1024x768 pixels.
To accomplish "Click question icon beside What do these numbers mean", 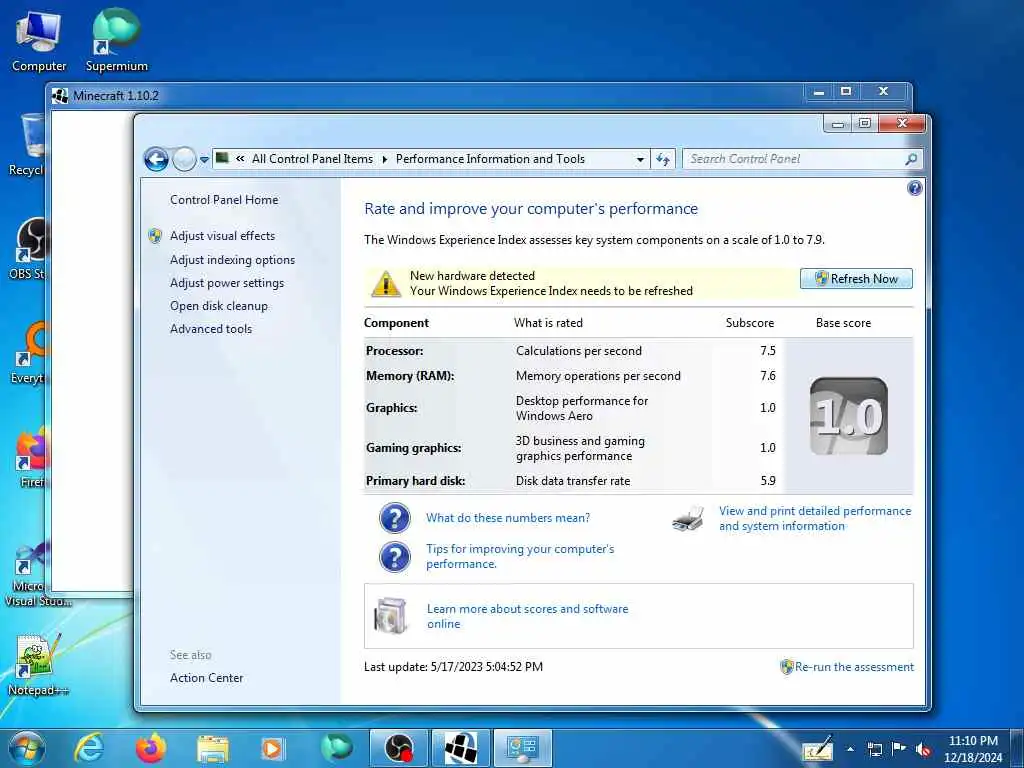I will [394, 519].
